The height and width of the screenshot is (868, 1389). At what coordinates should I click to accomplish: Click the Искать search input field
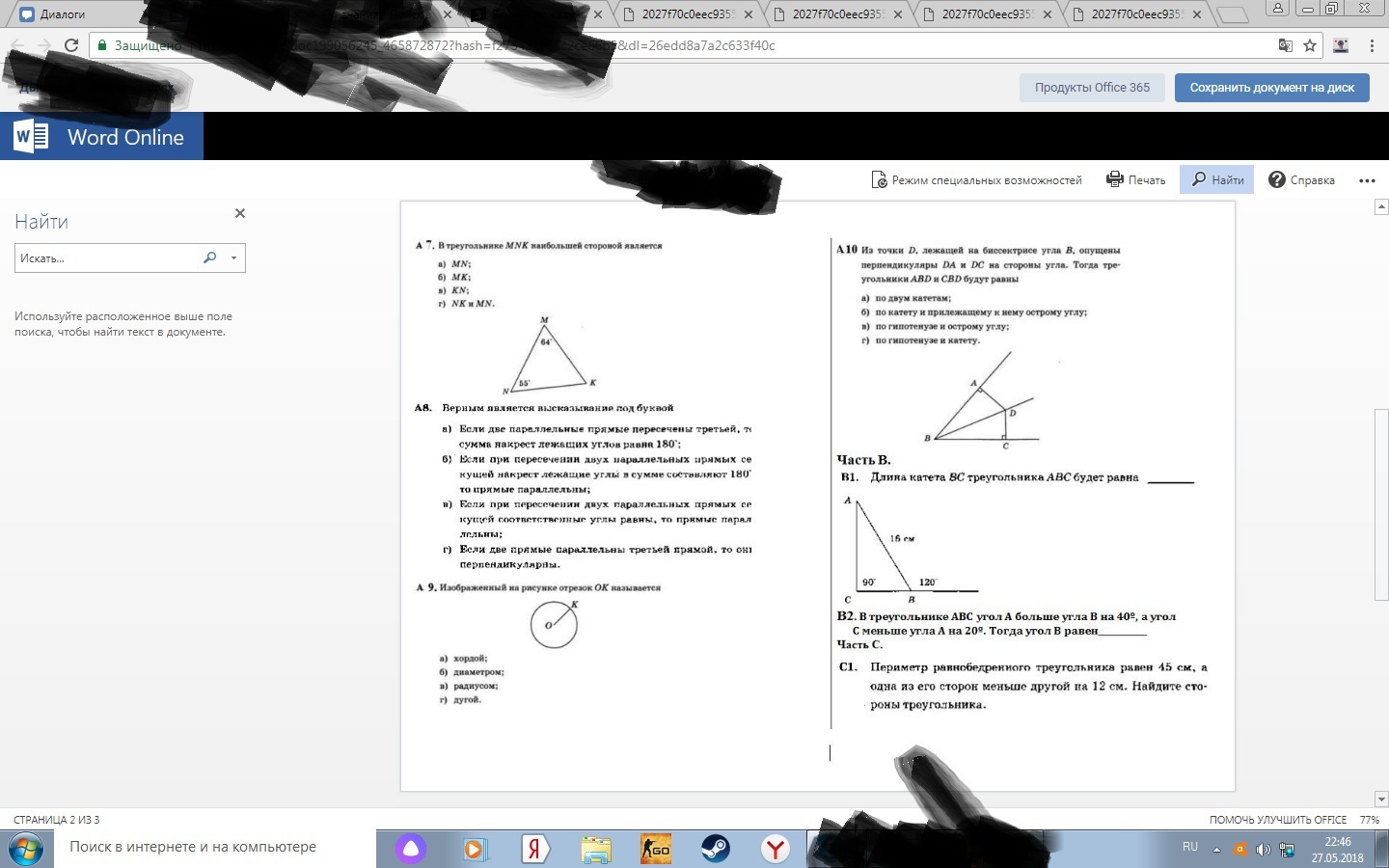(105, 258)
